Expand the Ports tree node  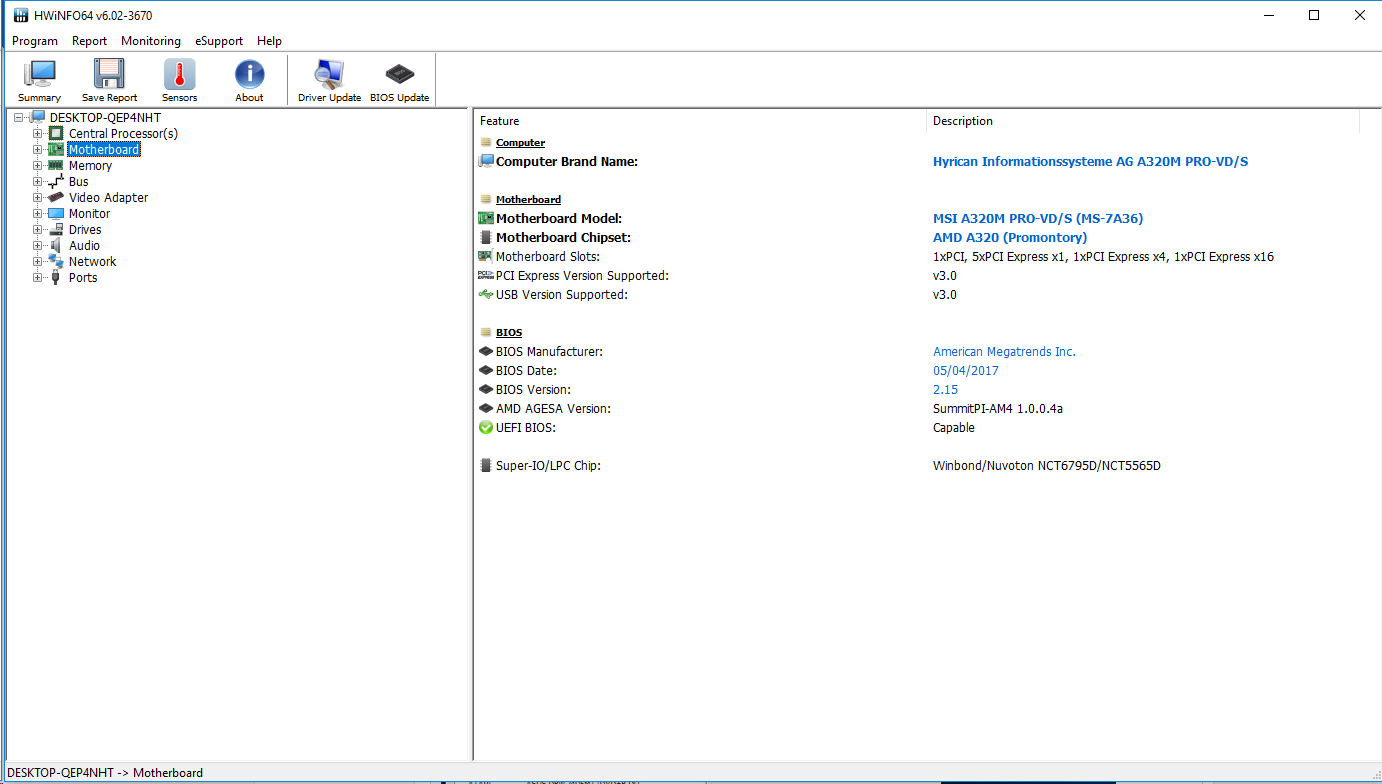tap(38, 278)
